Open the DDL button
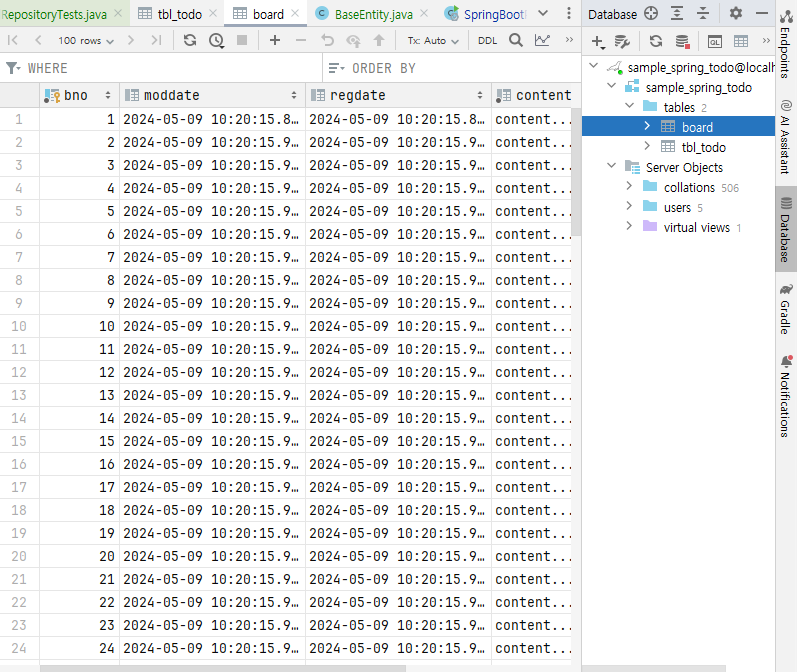Screen dimensions: 797x672 point(487,41)
